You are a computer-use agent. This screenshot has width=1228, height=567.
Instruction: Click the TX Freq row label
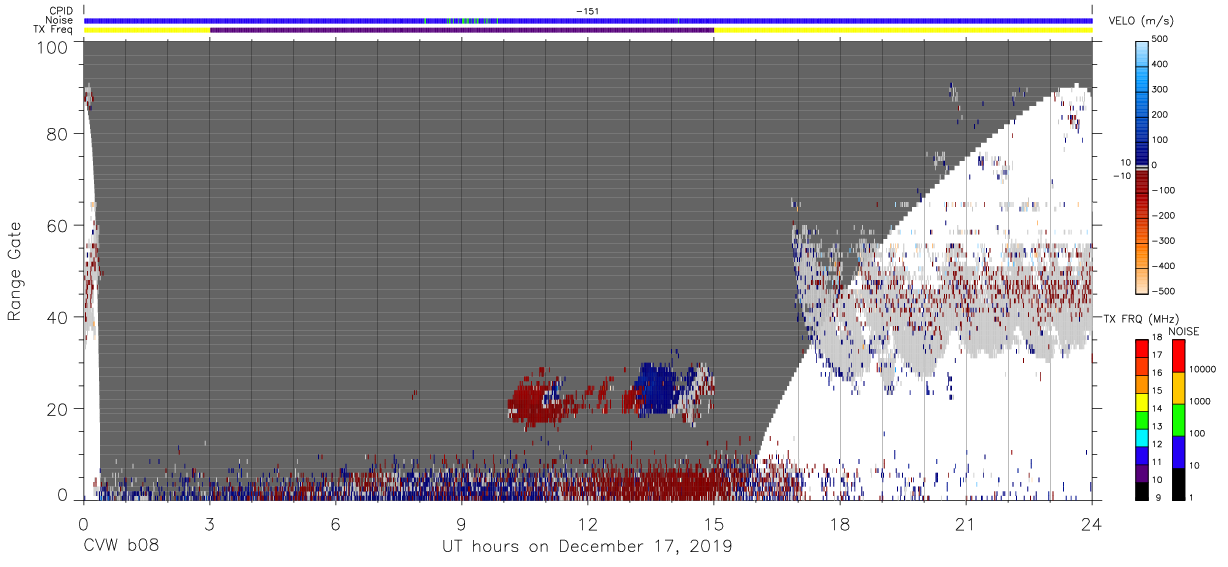(53, 30)
